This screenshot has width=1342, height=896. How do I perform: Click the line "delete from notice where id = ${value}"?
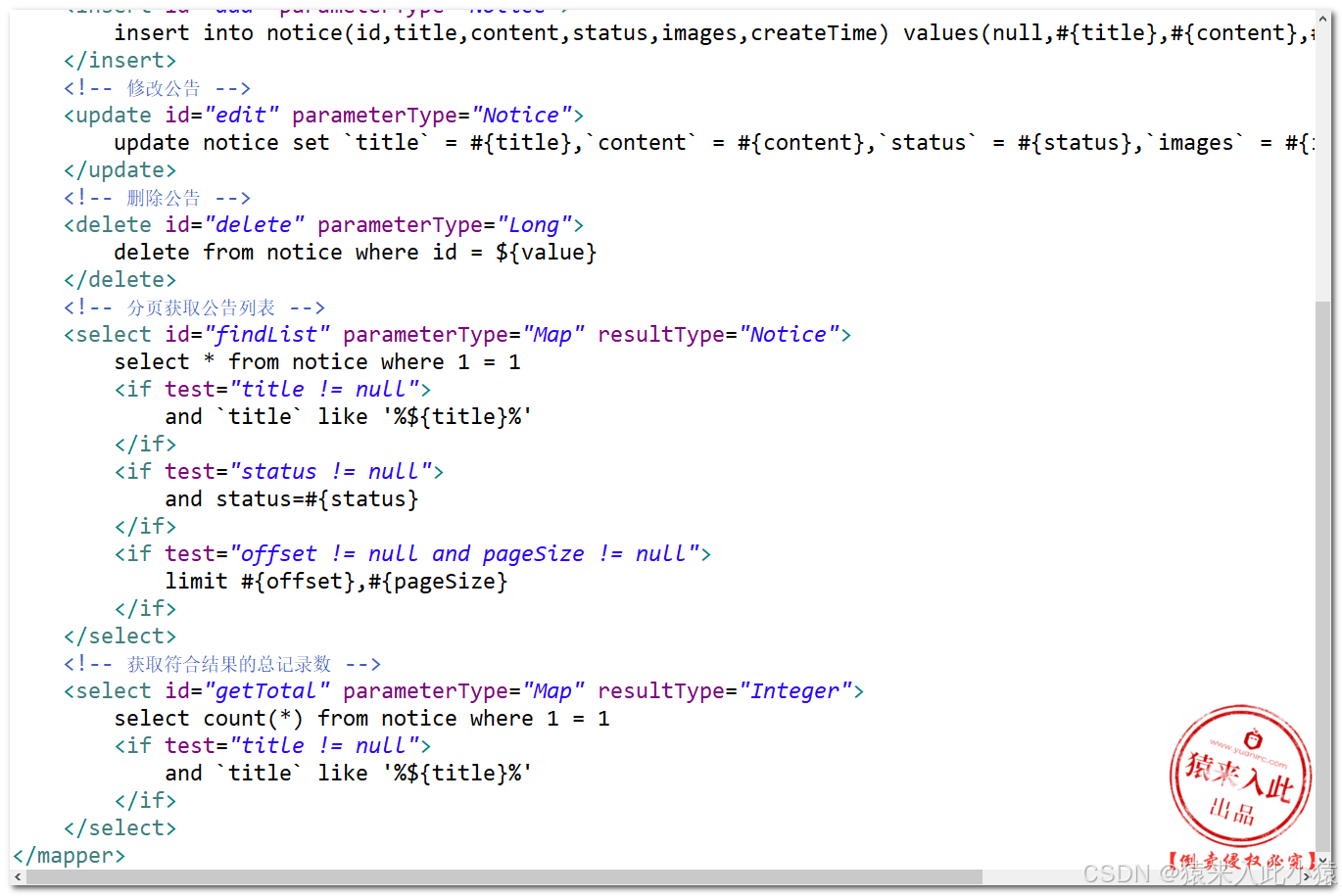[356, 253]
